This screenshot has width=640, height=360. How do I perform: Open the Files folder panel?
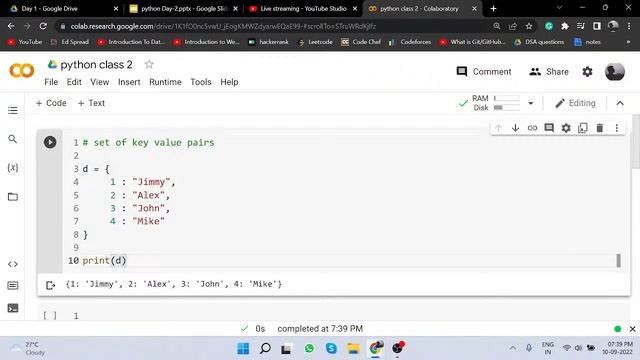click(13, 197)
